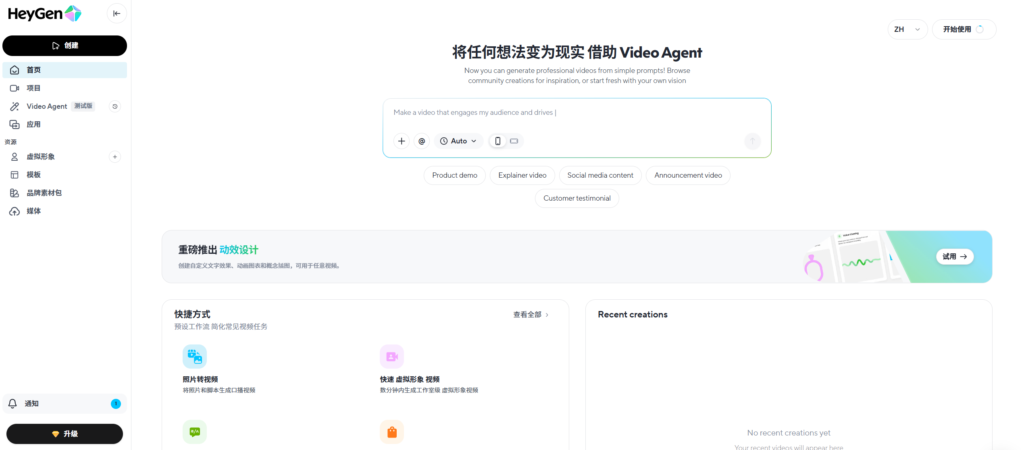Open the Auto duration dropdown

pyautogui.click(x=459, y=141)
